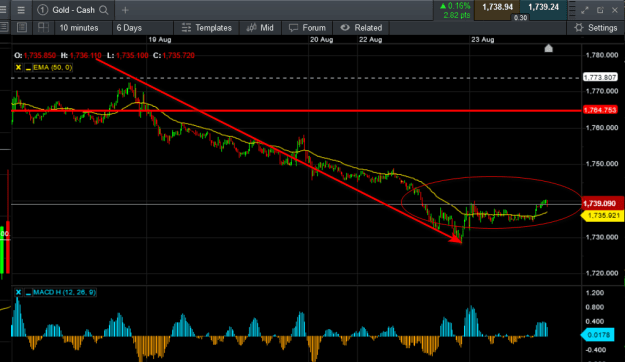
Task: Click the 19 Aug date label
Action: (x=160, y=39)
